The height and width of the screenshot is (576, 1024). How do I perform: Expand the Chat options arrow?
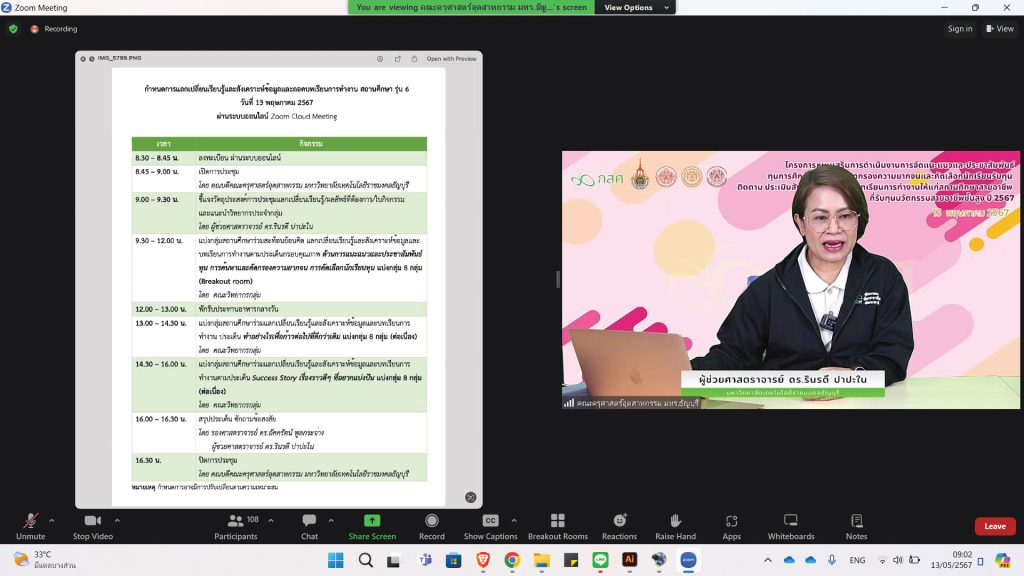point(331,520)
